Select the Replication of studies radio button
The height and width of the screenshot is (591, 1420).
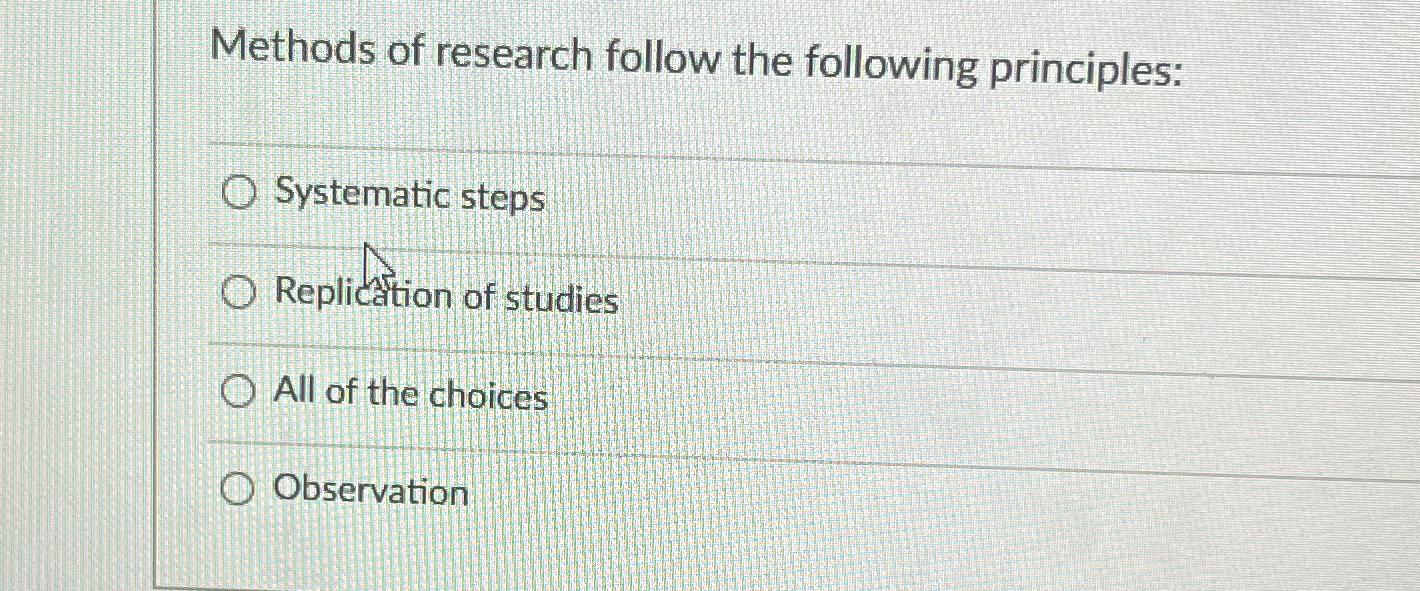[x=238, y=293]
